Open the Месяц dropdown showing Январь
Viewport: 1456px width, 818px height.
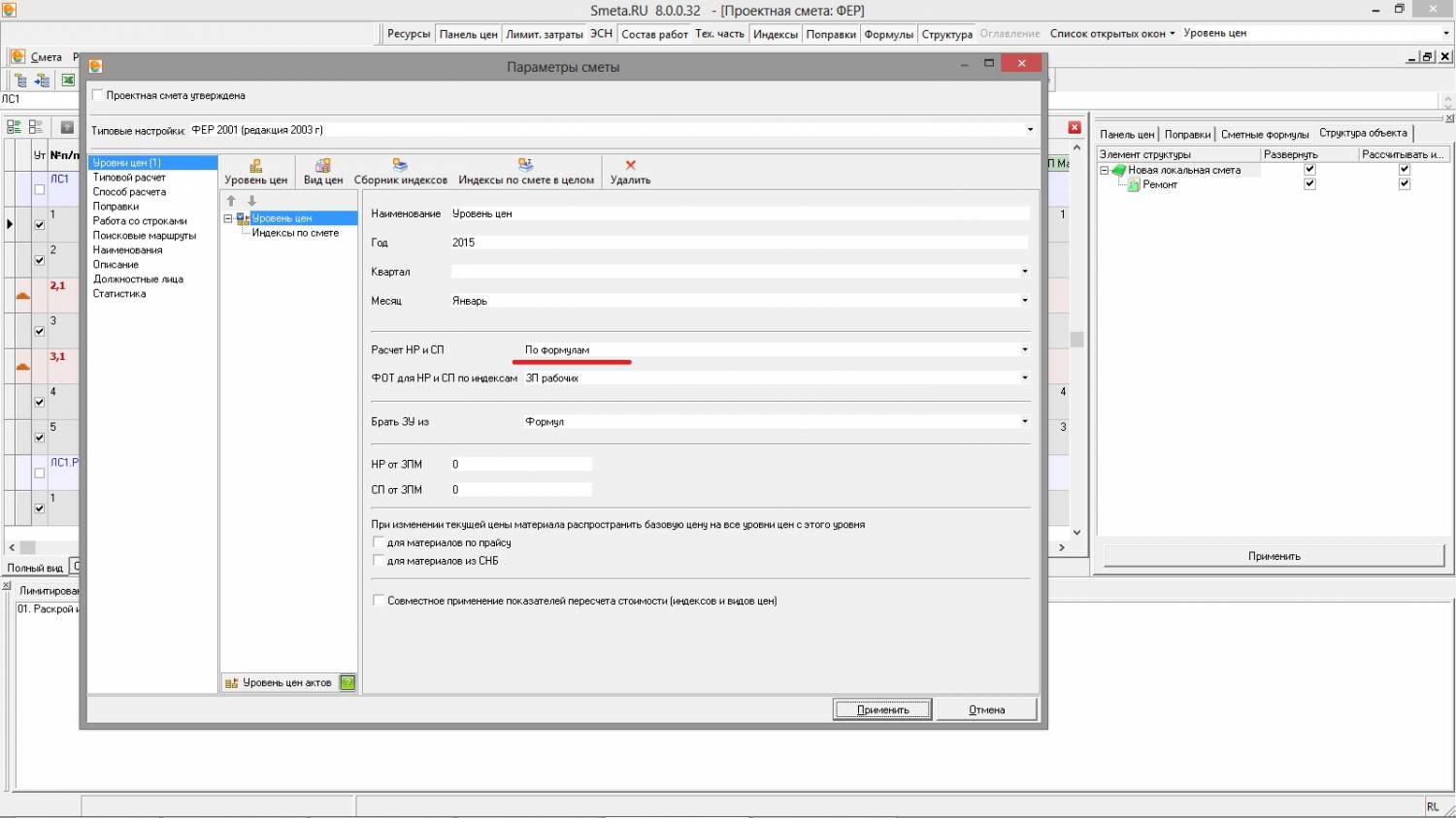click(x=1024, y=301)
